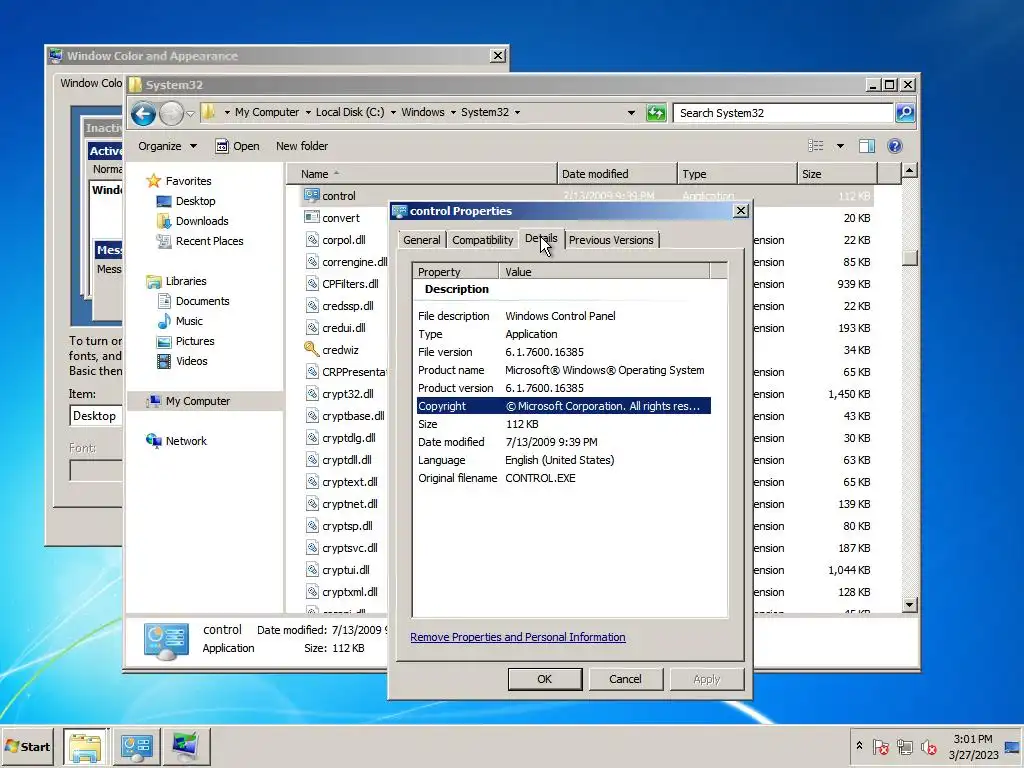This screenshot has height=768, width=1024.
Task: Open recent pages dropdown next to Forward
Action: [190, 114]
